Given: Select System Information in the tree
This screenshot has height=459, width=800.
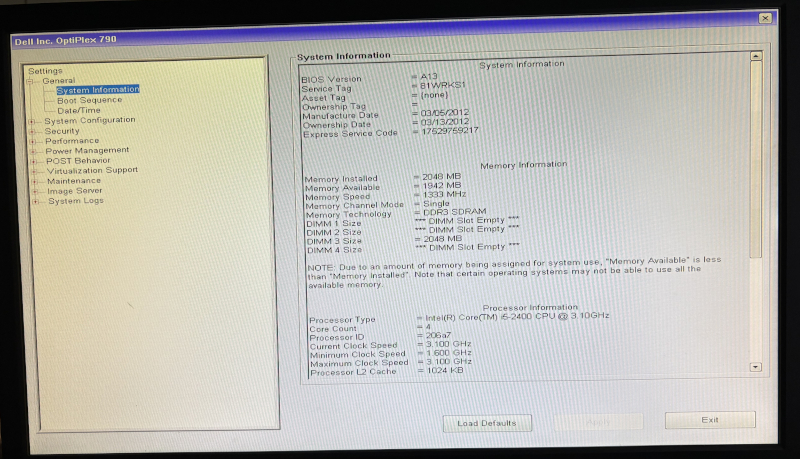Looking at the screenshot, I should pos(97,90).
